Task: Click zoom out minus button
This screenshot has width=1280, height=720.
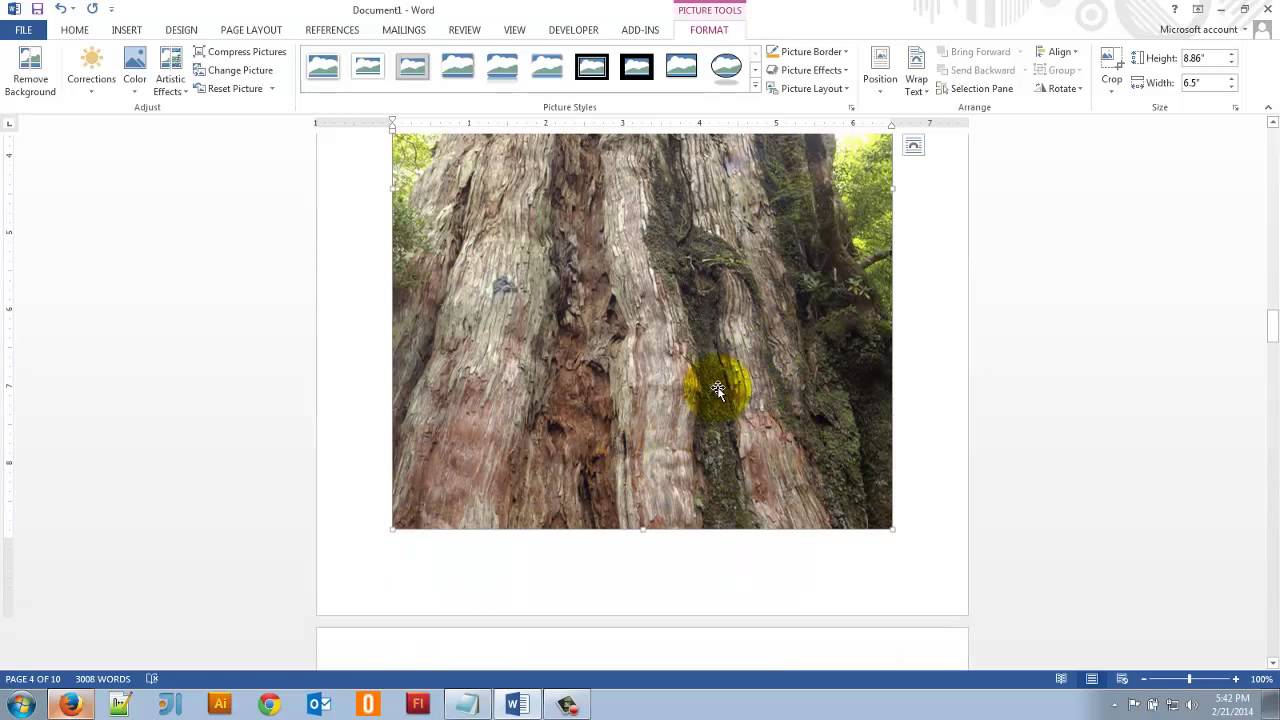Action: 1144,679
